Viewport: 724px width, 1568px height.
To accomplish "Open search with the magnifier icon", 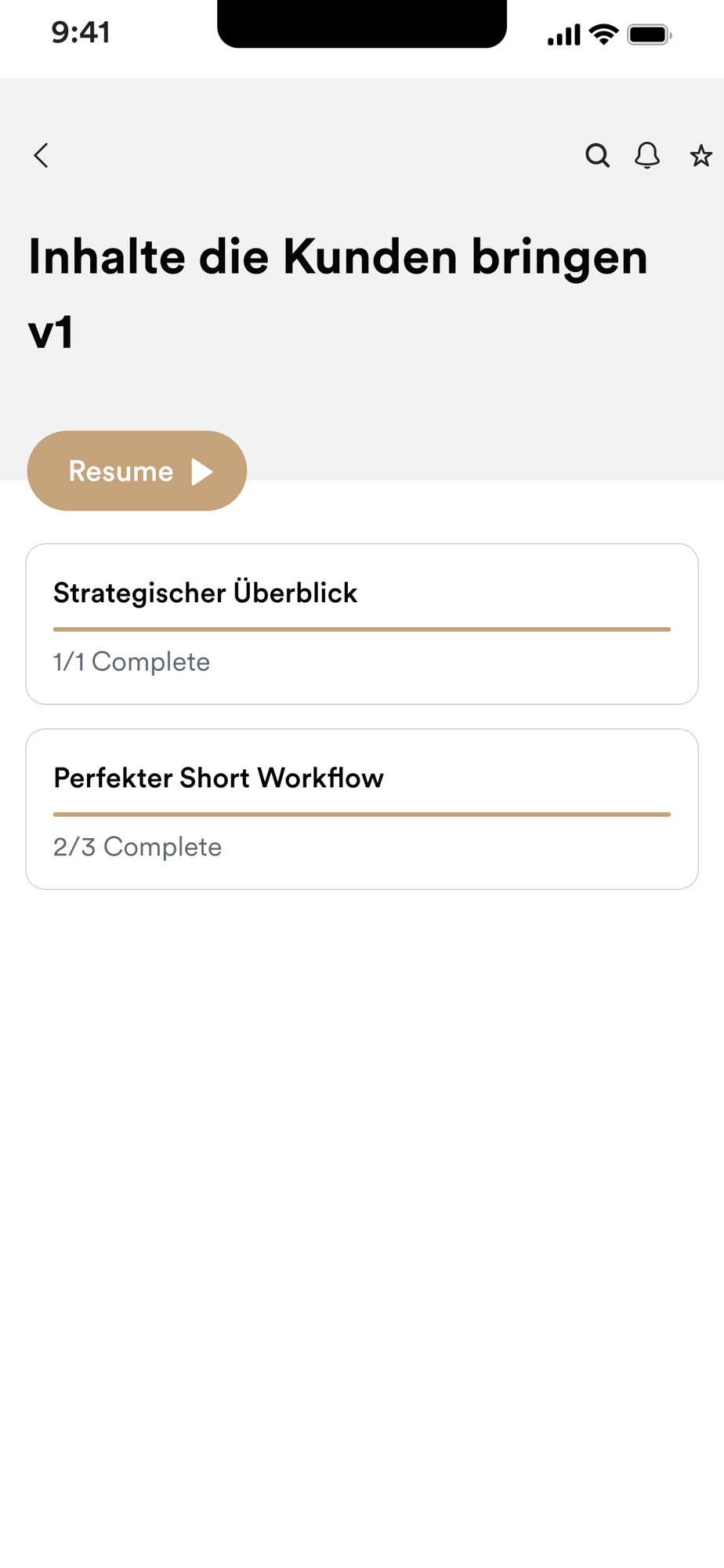I will pyautogui.click(x=597, y=155).
